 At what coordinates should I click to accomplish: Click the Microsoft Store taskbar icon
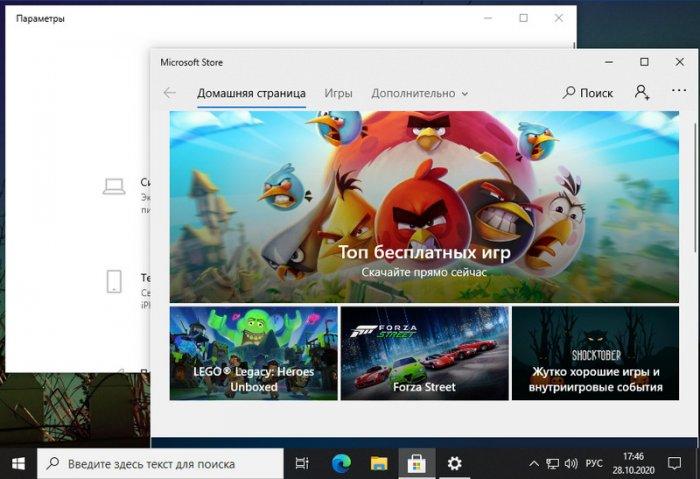click(x=416, y=464)
